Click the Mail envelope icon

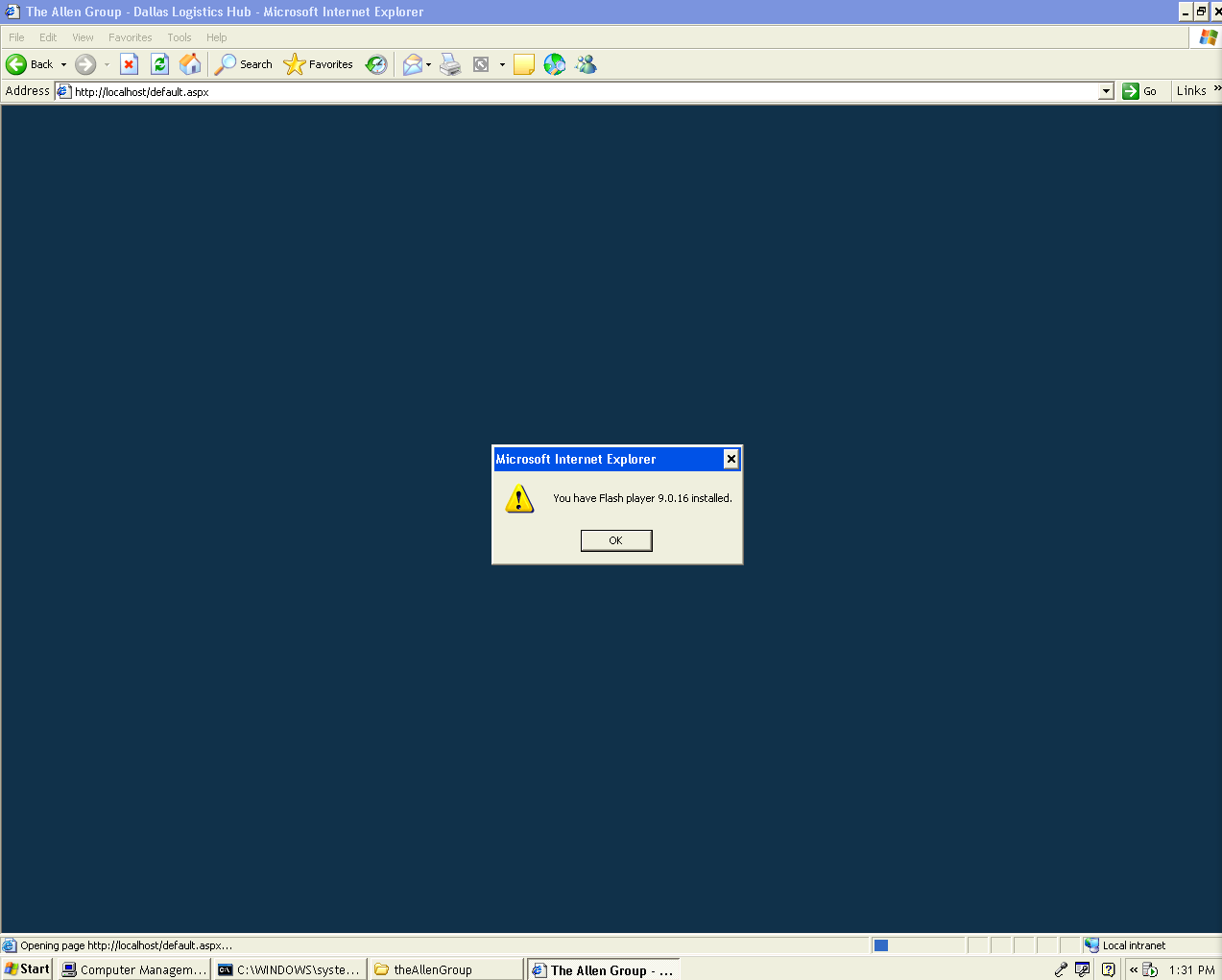412,64
